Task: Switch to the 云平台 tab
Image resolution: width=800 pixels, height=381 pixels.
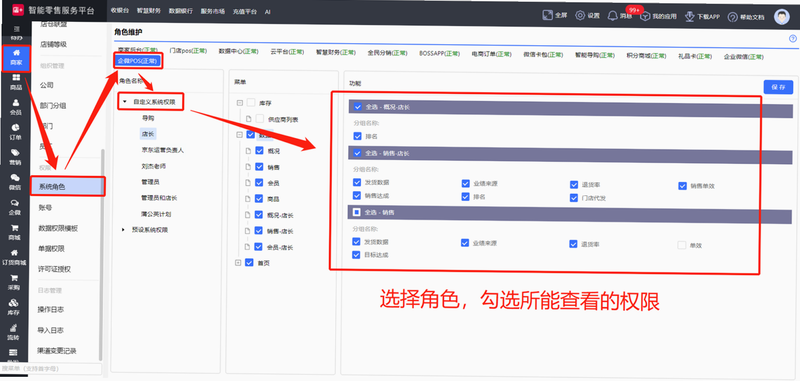Action: coord(287,52)
